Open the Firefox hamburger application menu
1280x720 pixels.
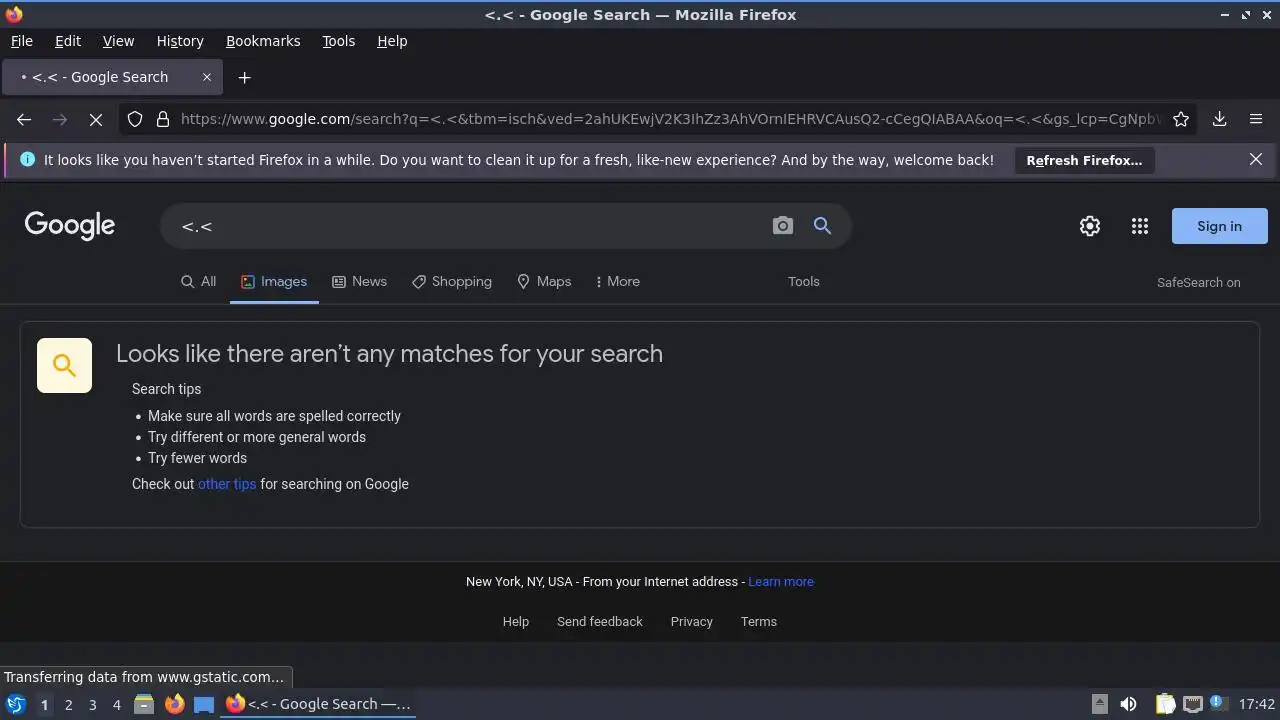[1256, 119]
